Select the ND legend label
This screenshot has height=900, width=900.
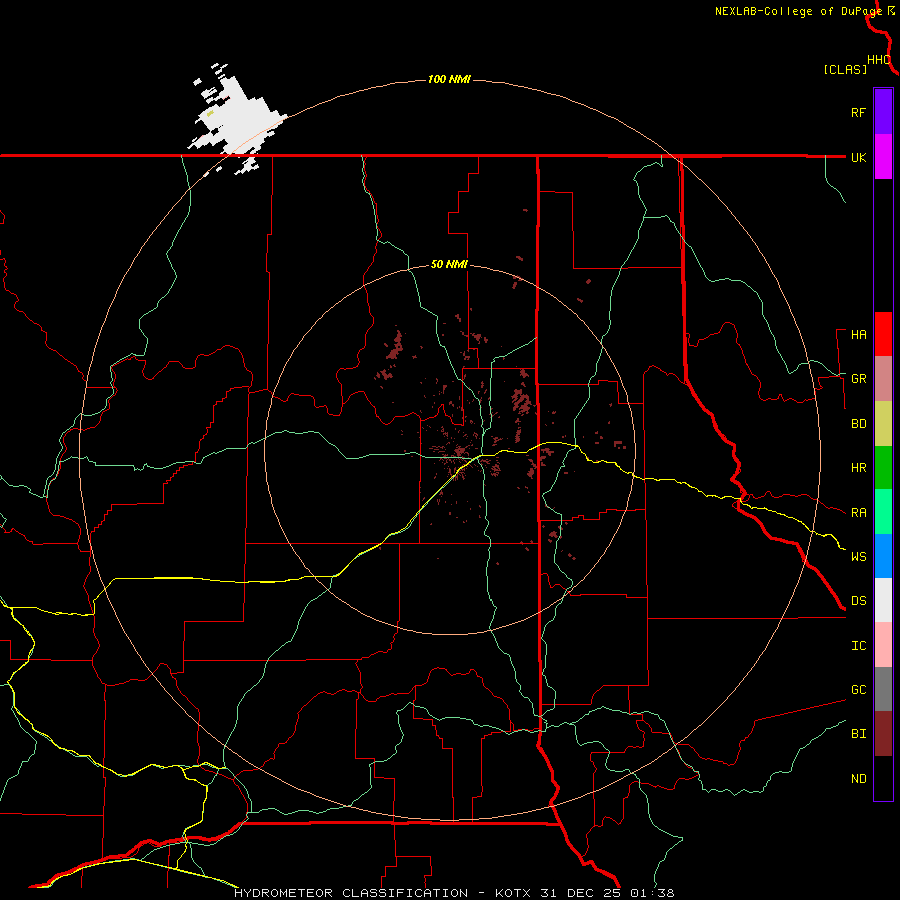coord(858,778)
